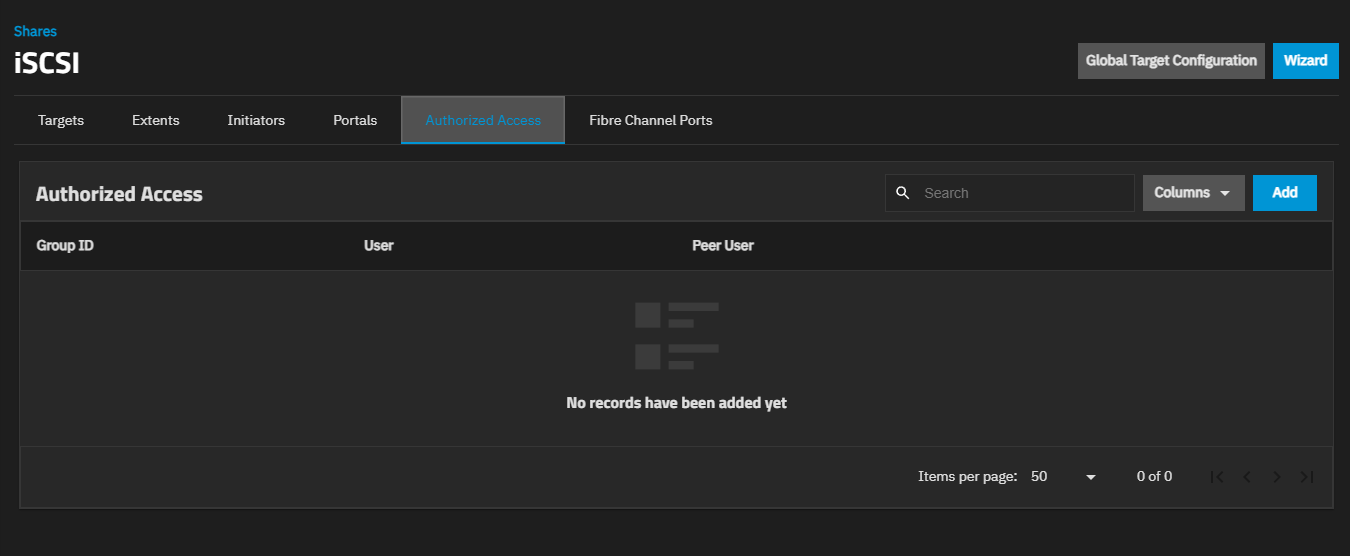This screenshot has width=1350, height=556.
Task: Click the search magnifier icon
Action: pyautogui.click(x=903, y=193)
